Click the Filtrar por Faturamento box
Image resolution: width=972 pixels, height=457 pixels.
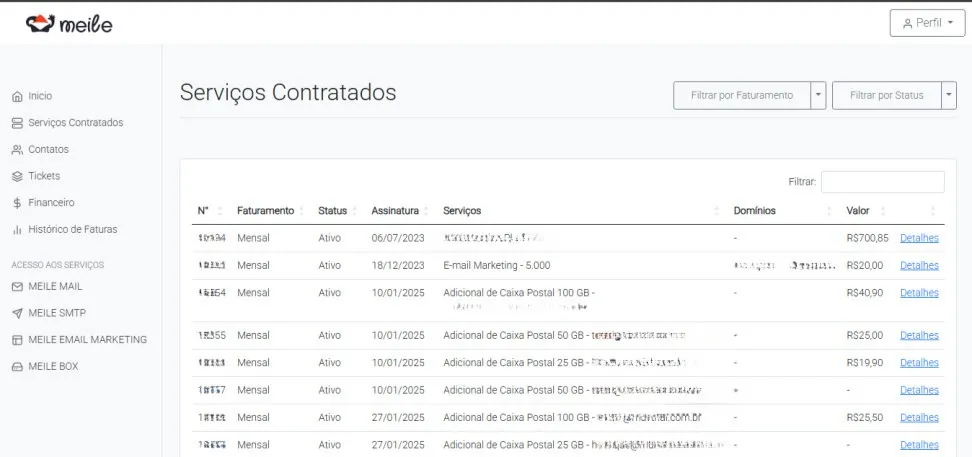[x=742, y=95]
